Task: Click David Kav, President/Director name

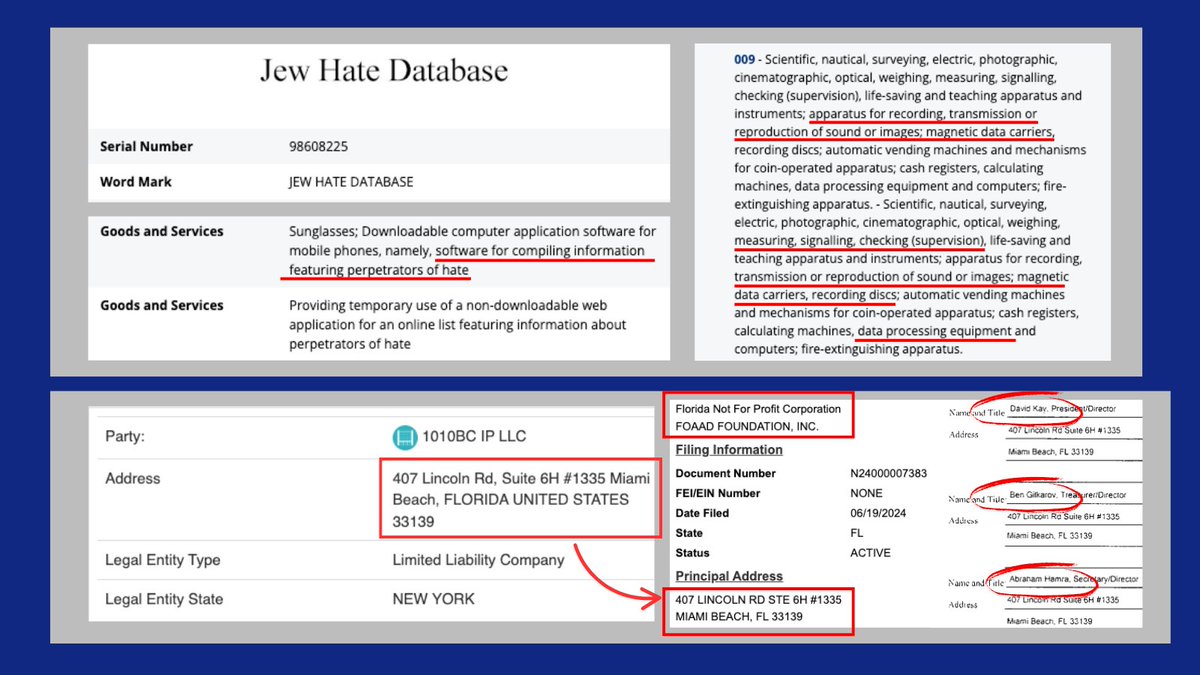Action: 1060,409
